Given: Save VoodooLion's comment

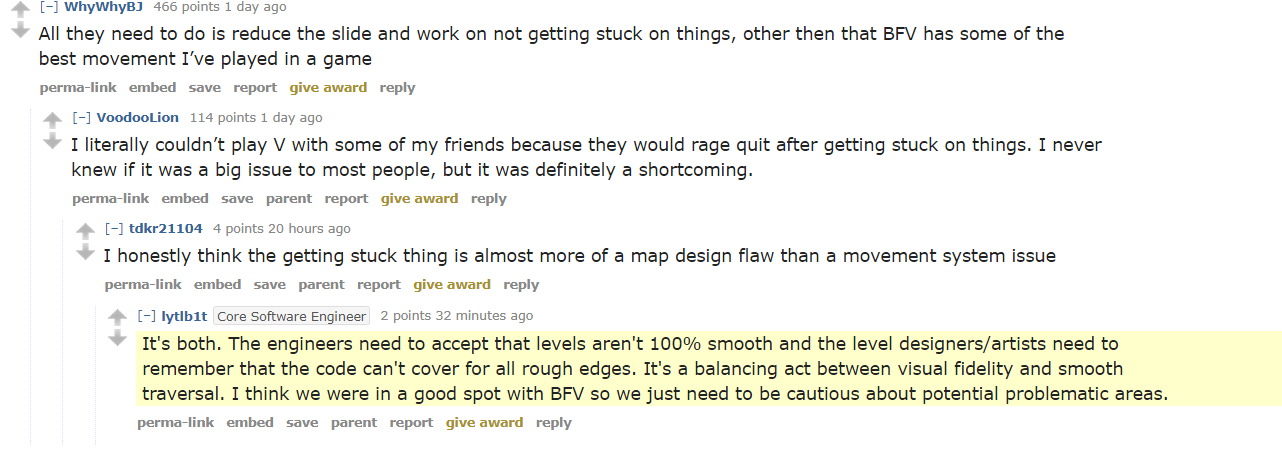Looking at the screenshot, I should 237,199.
